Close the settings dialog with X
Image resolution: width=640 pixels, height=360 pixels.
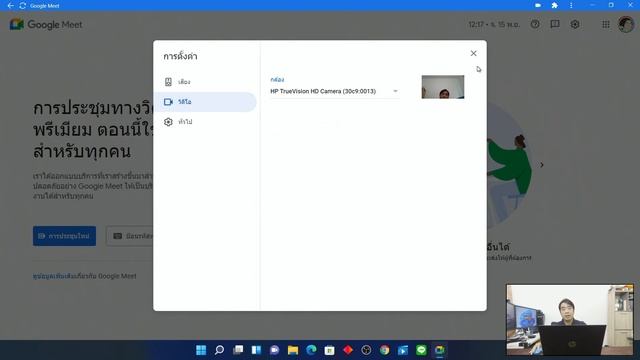tap(473, 53)
